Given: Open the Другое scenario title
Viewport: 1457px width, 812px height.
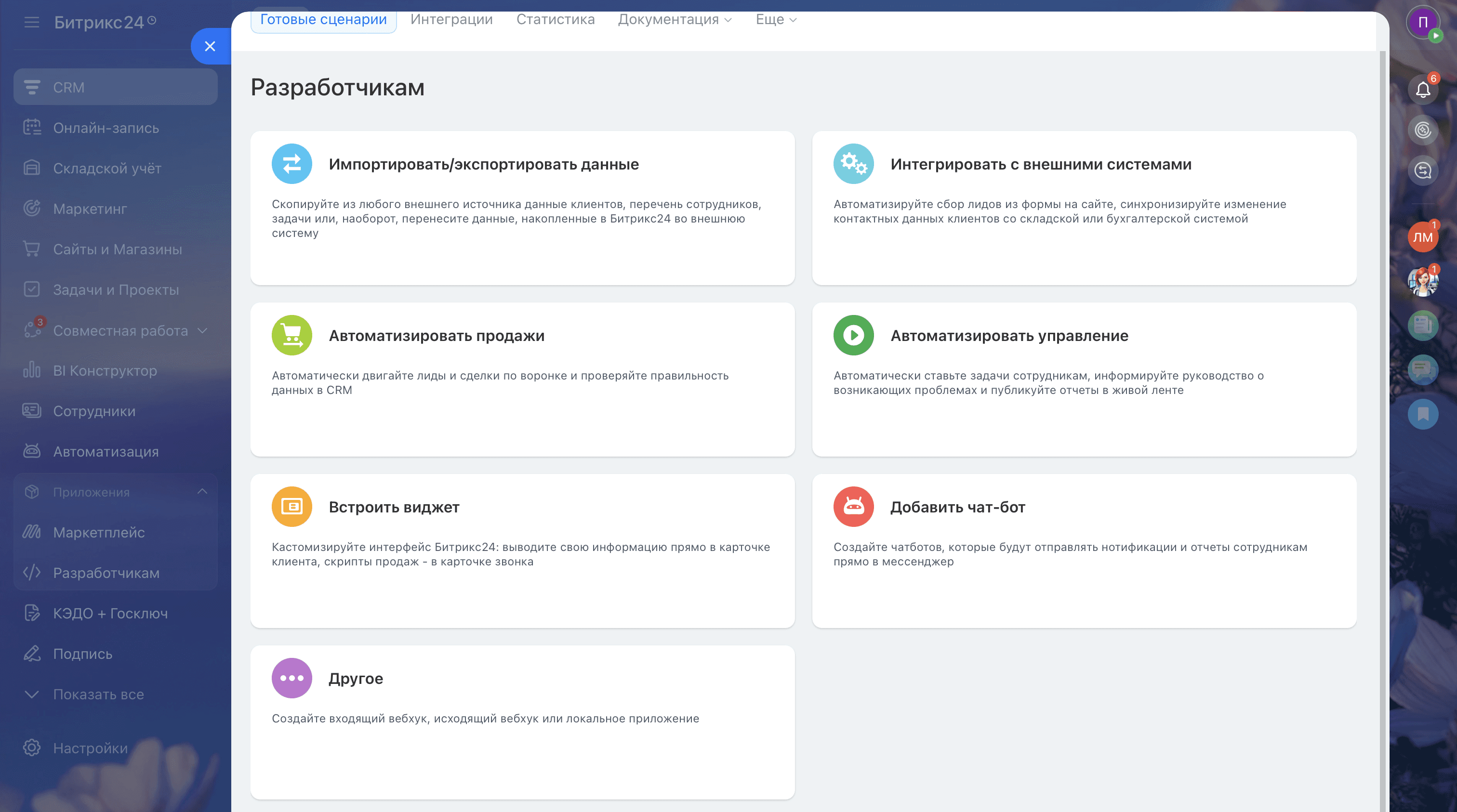Looking at the screenshot, I should point(356,678).
